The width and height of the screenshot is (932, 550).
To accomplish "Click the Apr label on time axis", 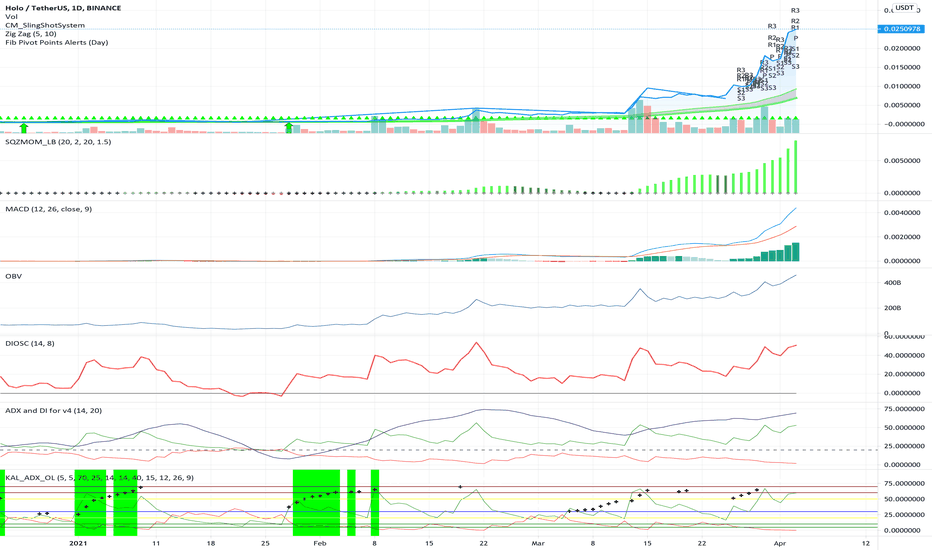I will [x=780, y=543].
